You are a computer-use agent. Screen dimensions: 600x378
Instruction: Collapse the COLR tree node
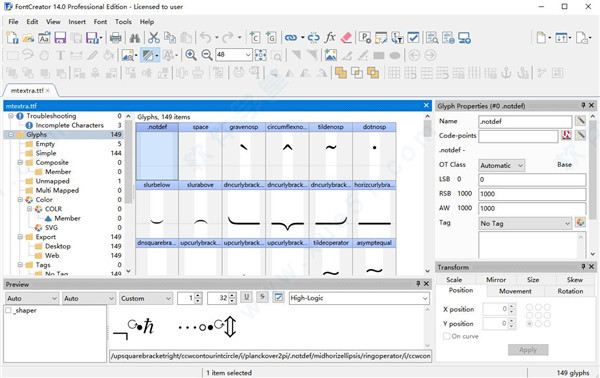pyautogui.click(x=29, y=209)
